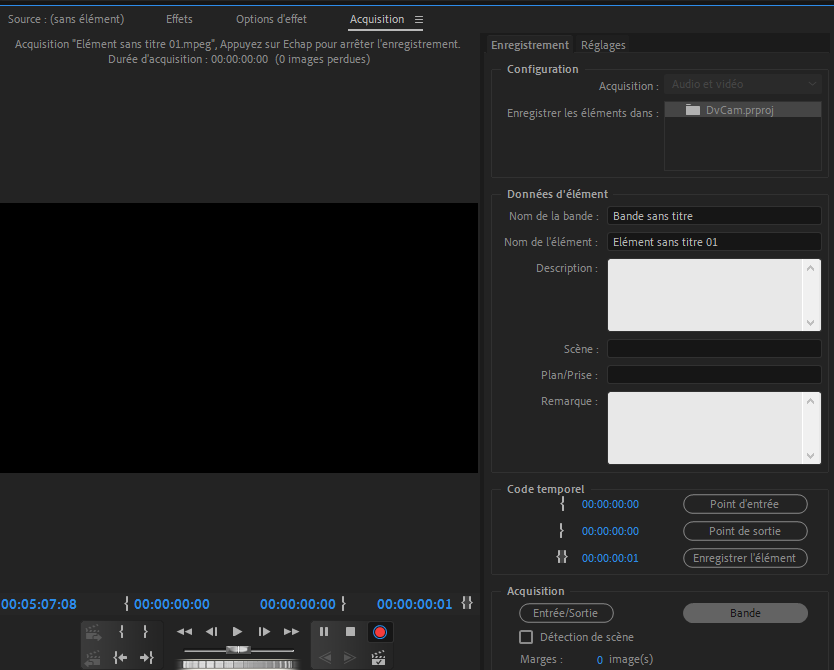Click the Point d'entrée button
834x670 pixels.
[x=744, y=504]
